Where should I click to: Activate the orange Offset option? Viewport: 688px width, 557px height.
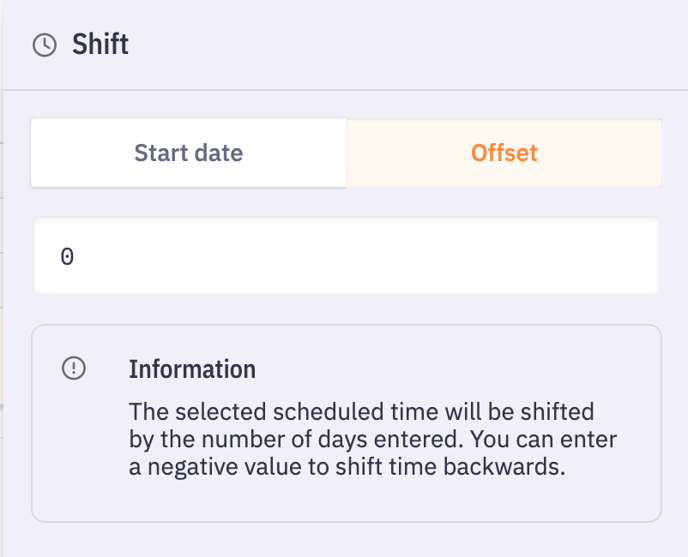tap(504, 153)
